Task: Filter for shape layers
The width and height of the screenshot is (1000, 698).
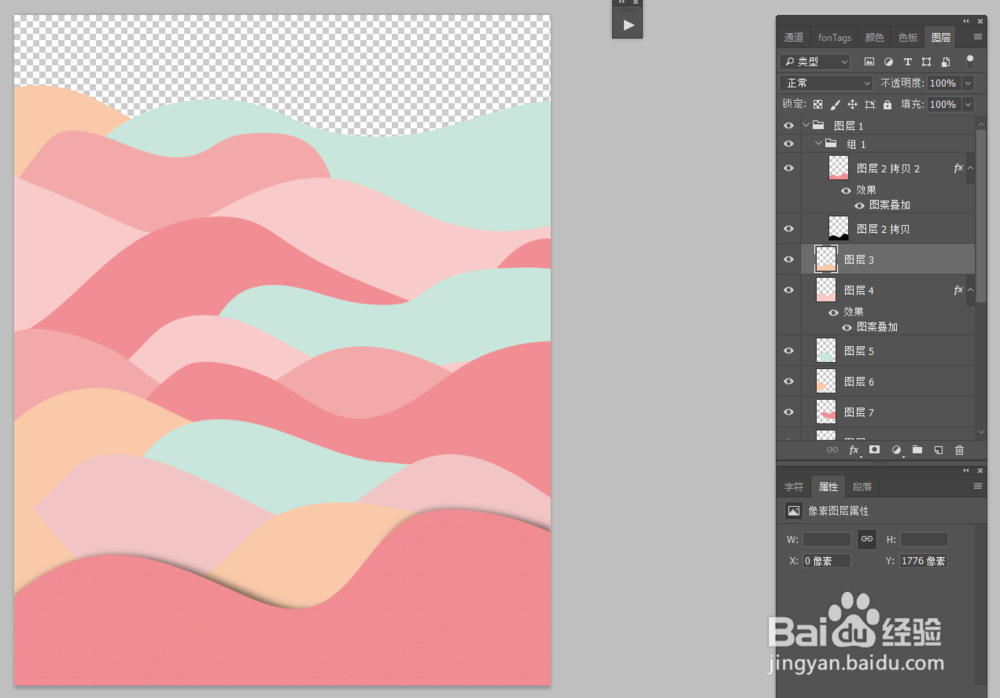Action: coord(927,62)
